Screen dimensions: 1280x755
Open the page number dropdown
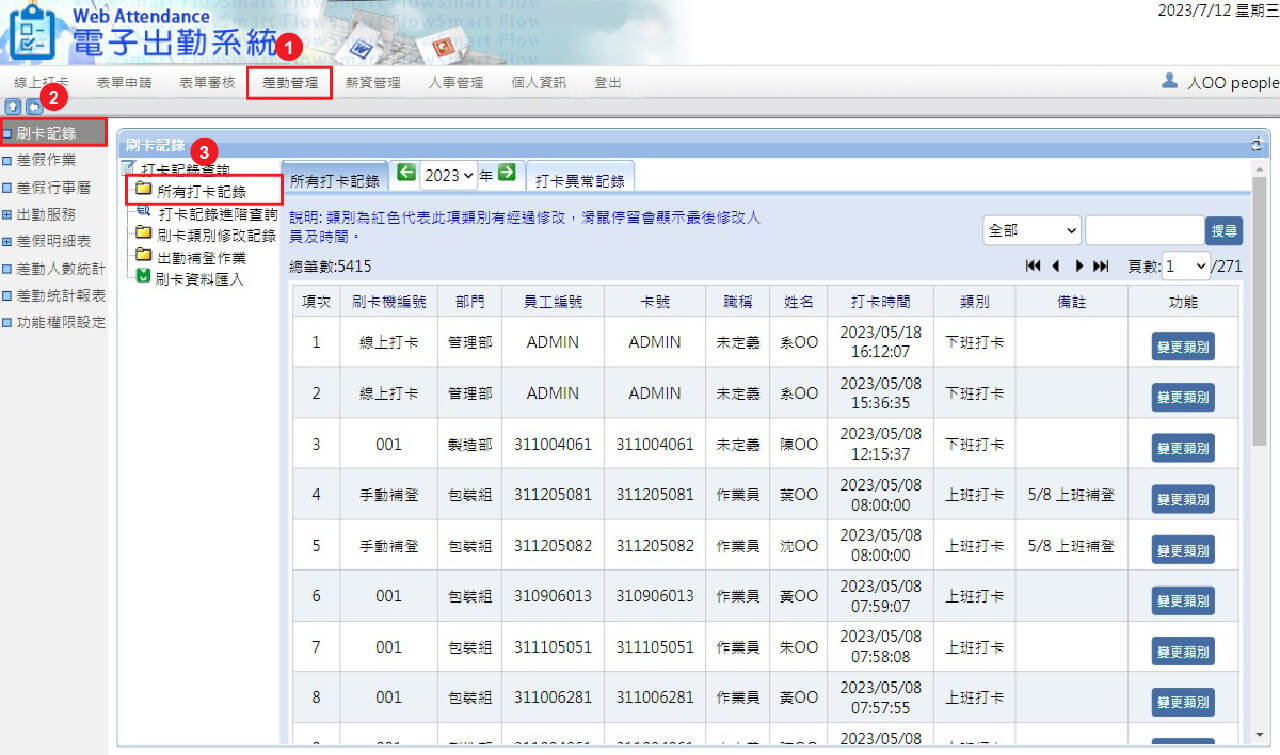click(x=1186, y=266)
